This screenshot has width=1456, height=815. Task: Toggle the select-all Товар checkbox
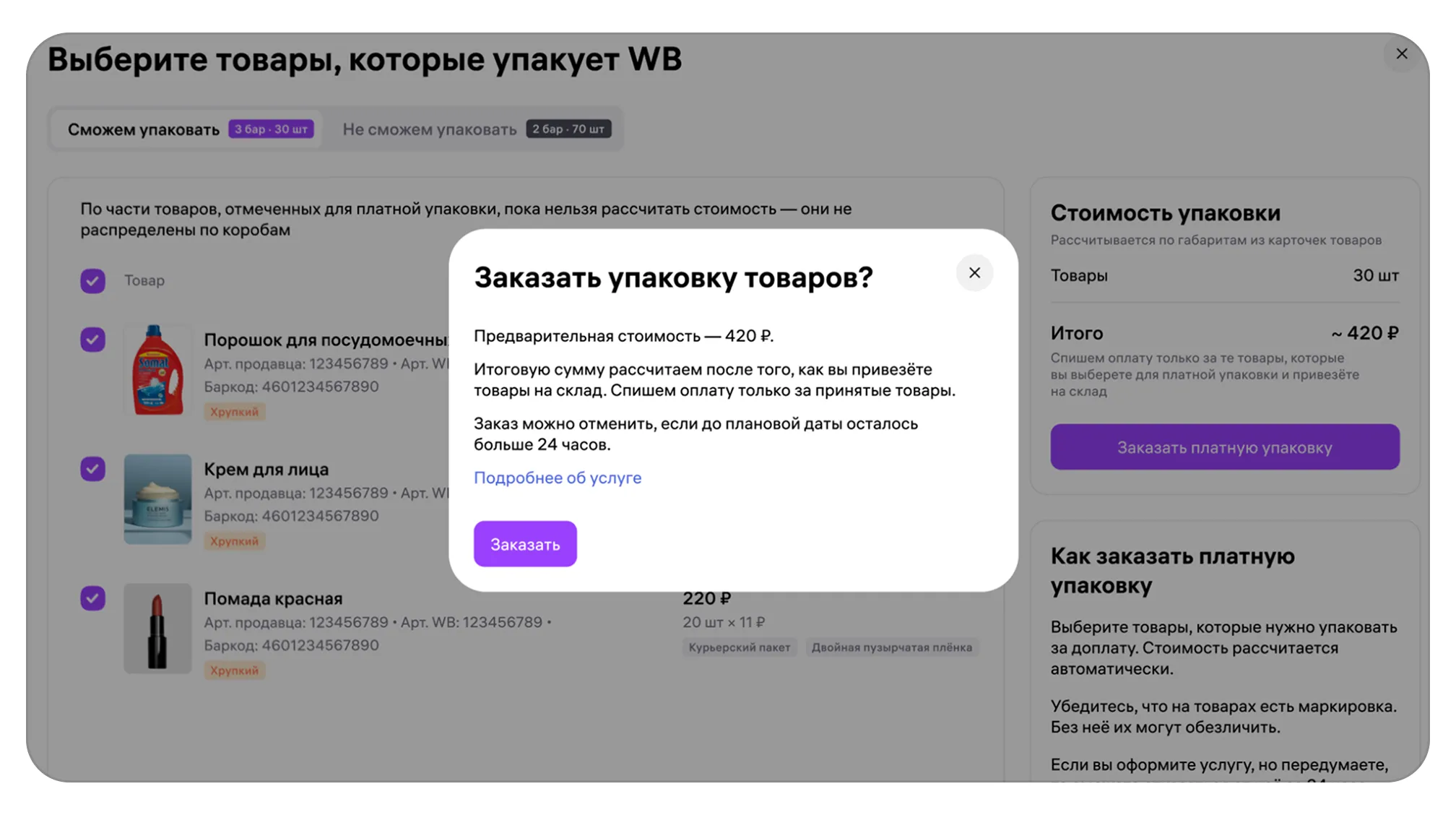pos(92,280)
